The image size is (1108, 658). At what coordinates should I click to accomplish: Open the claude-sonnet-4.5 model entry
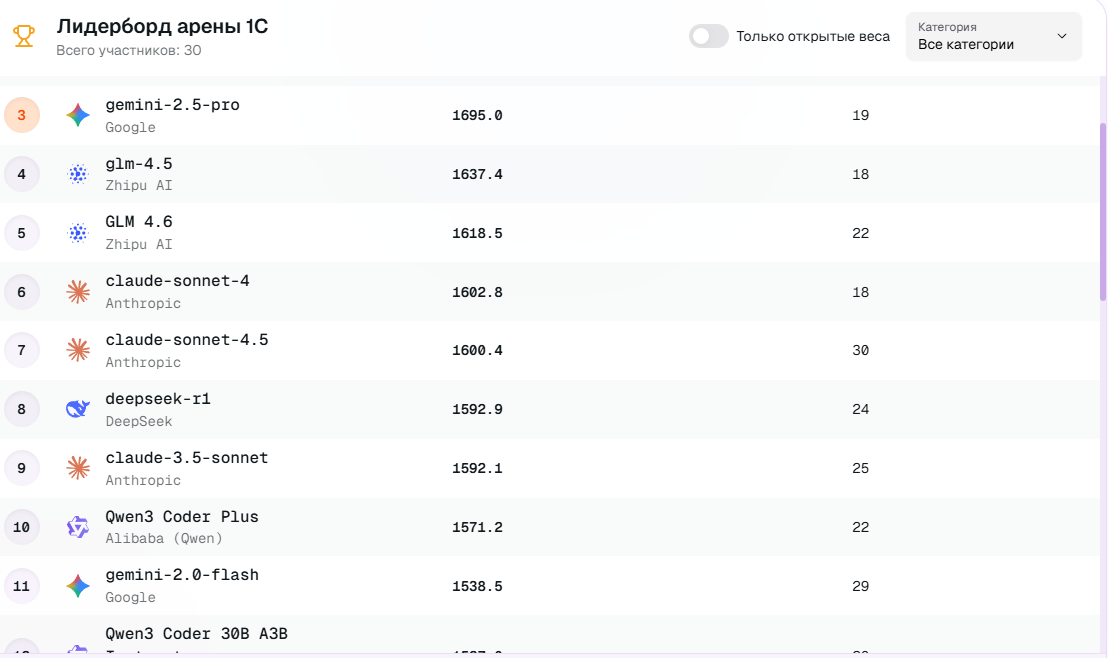[x=186, y=340]
